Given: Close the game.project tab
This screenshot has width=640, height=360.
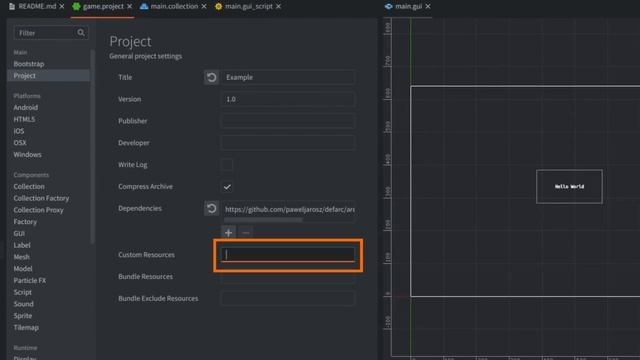Looking at the screenshot, I should [129, 7].
